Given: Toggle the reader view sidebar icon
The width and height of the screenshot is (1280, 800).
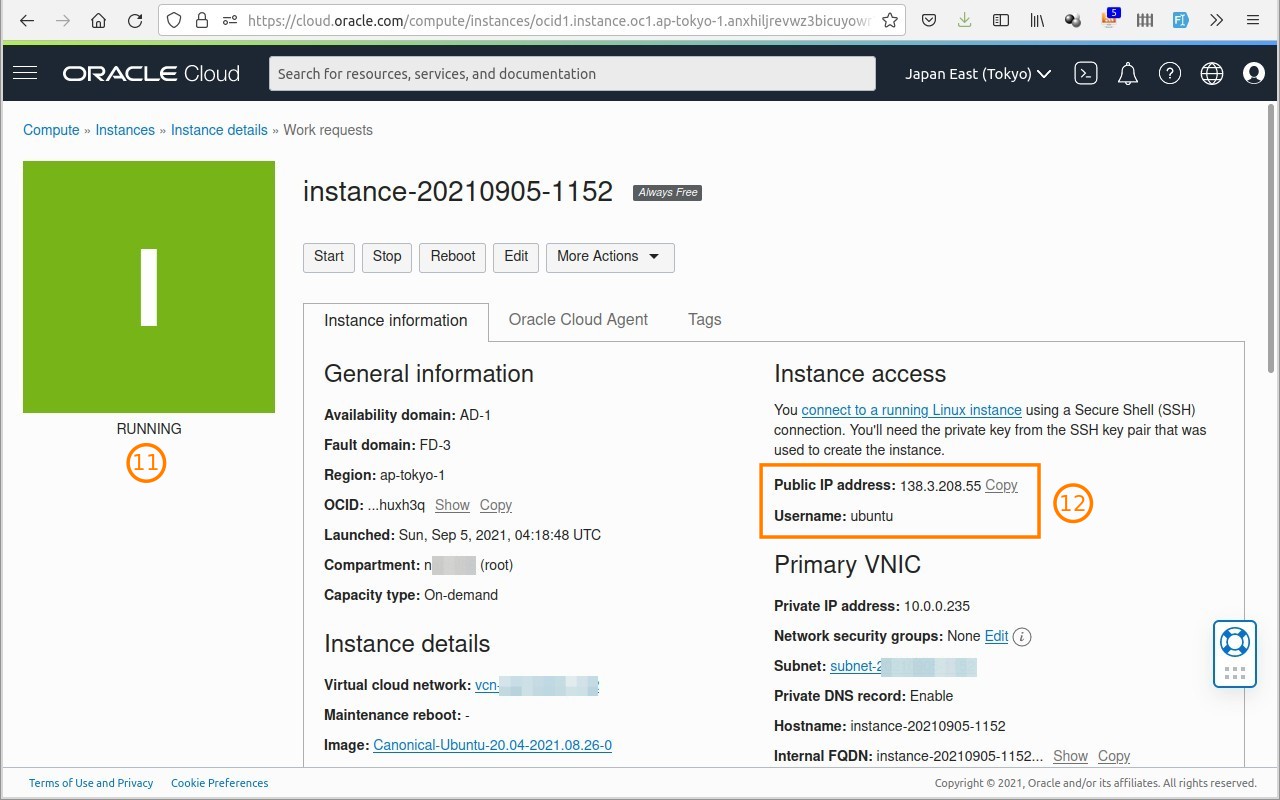Looking at the screenshot, I should (x=1001, y=20).
